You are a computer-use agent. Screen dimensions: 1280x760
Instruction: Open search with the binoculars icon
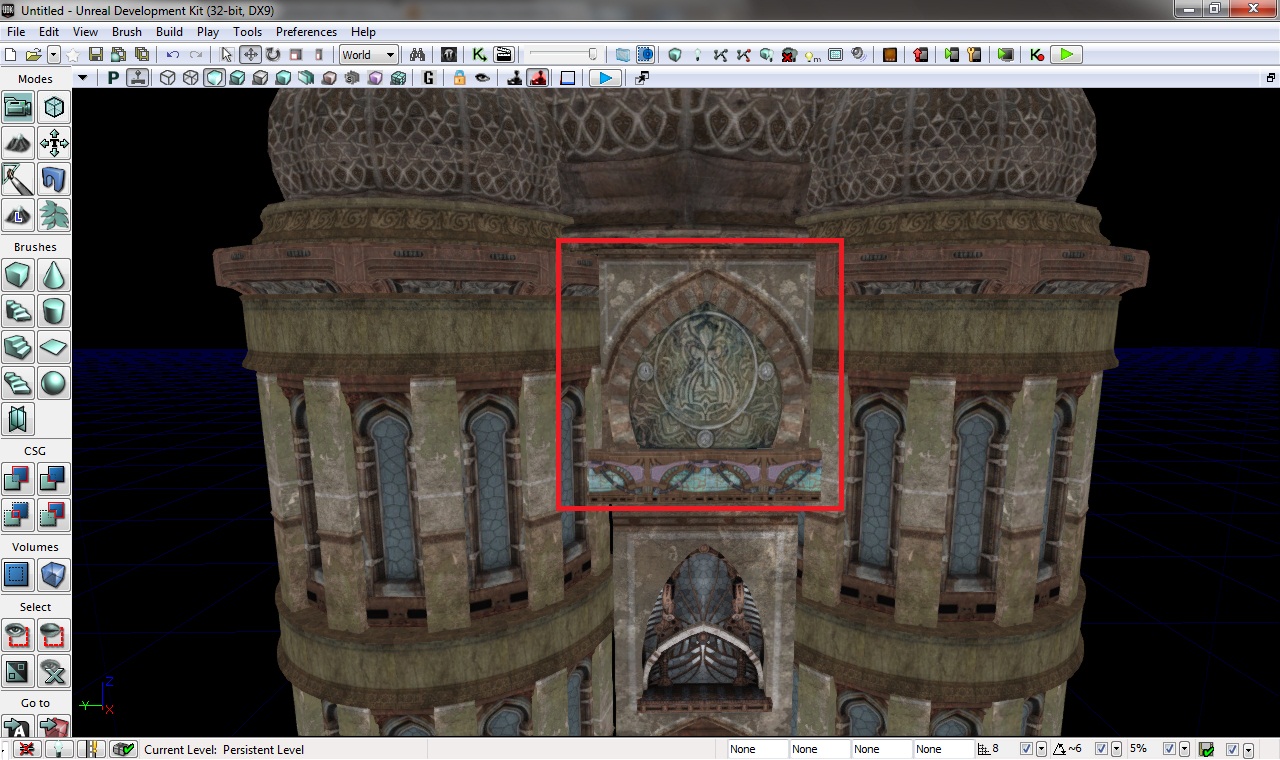(x=418, y=55)
